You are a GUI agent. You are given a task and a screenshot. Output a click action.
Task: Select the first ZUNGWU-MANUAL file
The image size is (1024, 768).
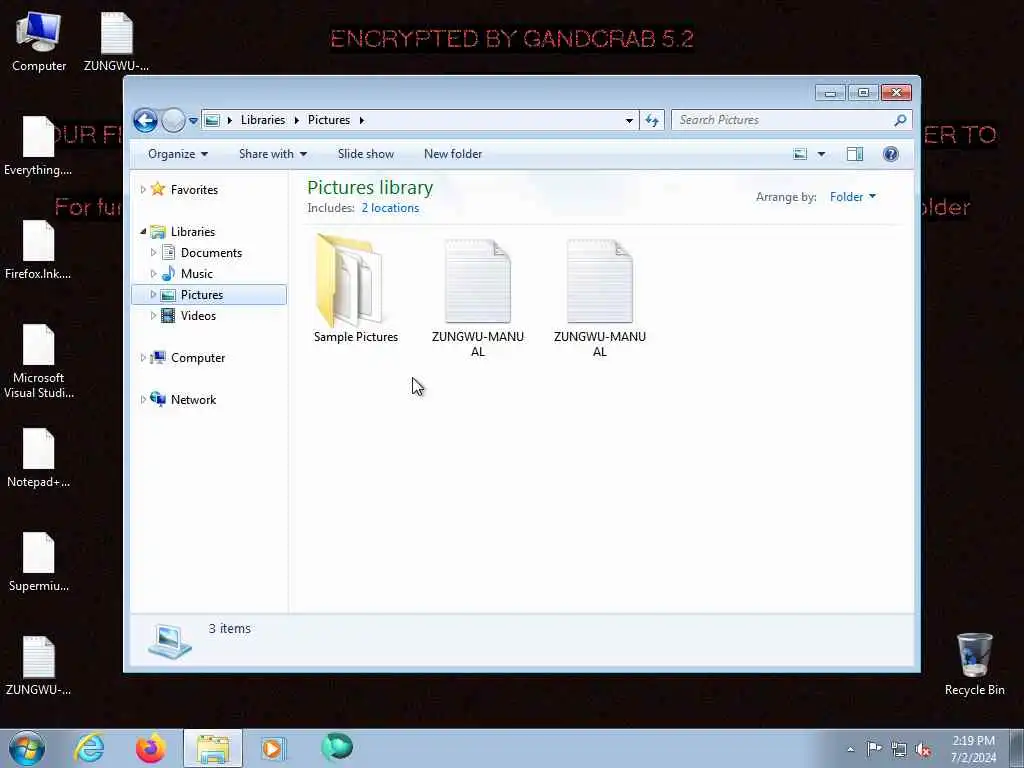click(477, 297)
